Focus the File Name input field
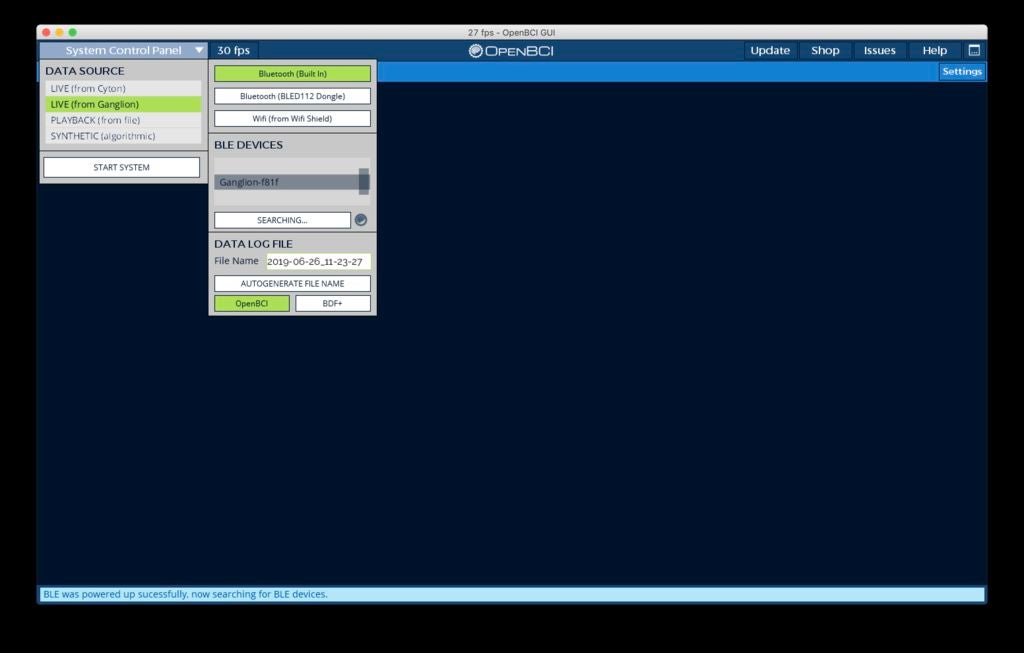 click(x=319, y=261)
